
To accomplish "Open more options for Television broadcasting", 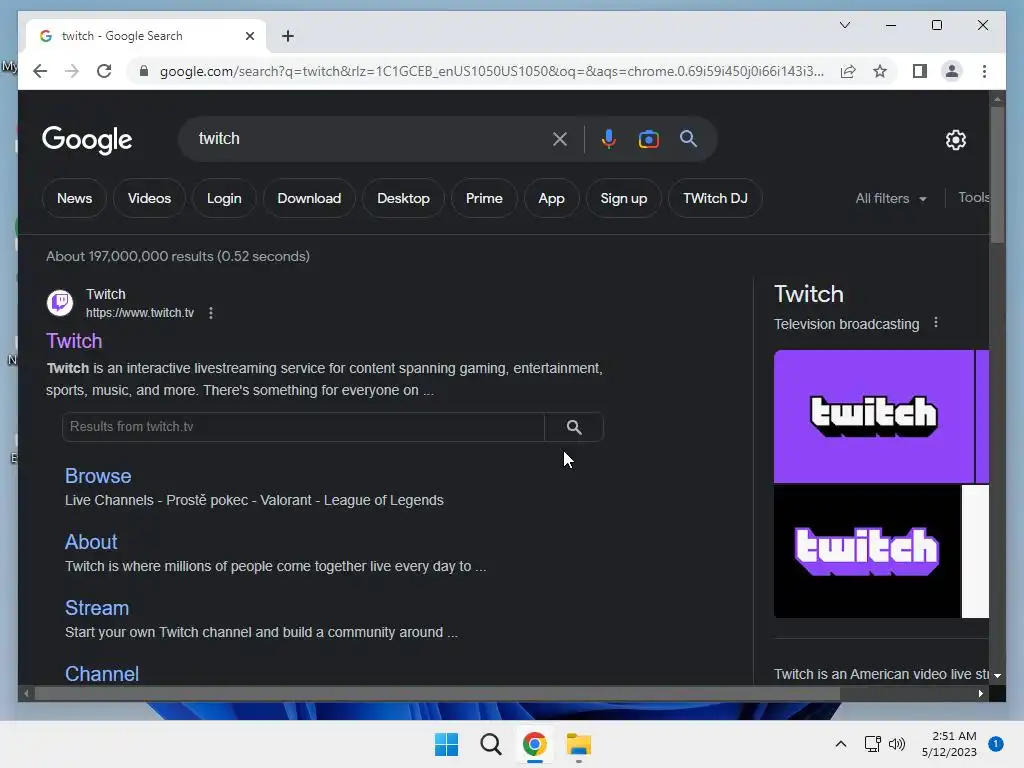I will tap(936, 323).
